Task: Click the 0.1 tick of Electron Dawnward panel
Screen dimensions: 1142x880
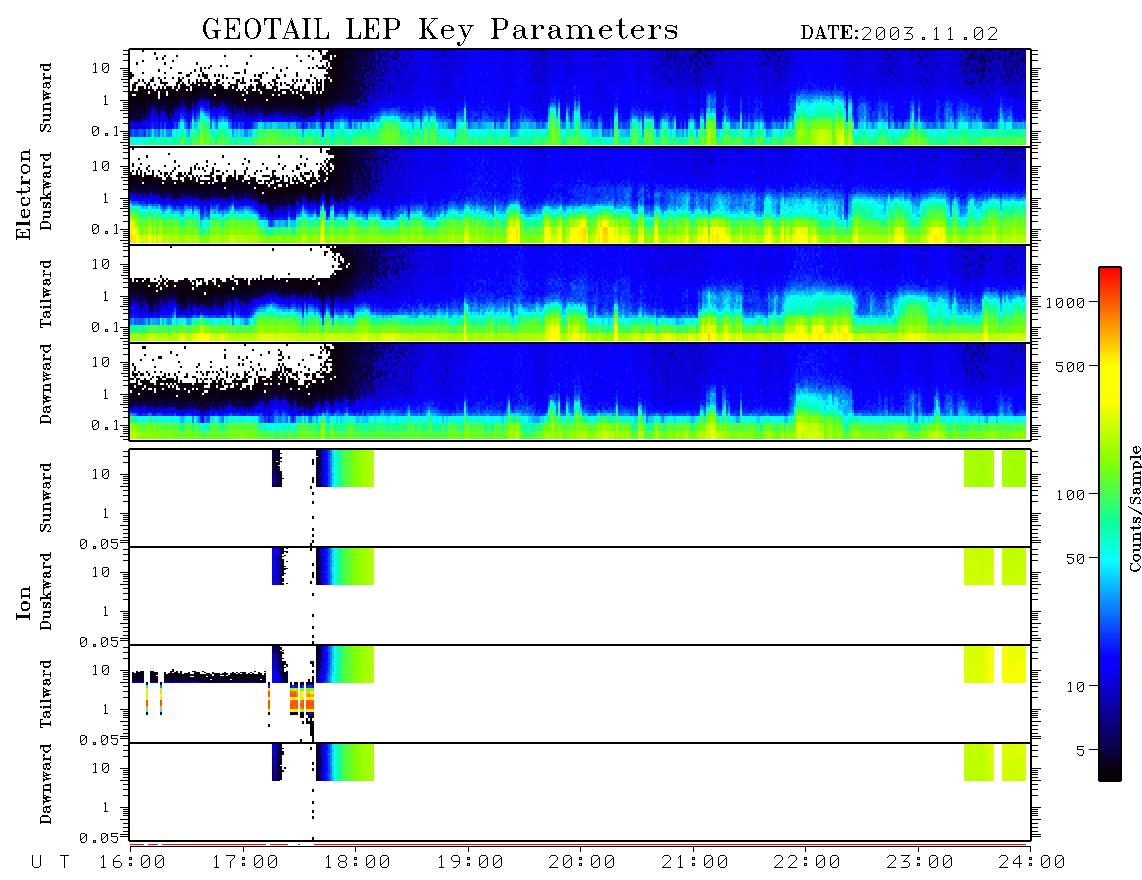Action: pyautogui.click(x=106, y=425)
